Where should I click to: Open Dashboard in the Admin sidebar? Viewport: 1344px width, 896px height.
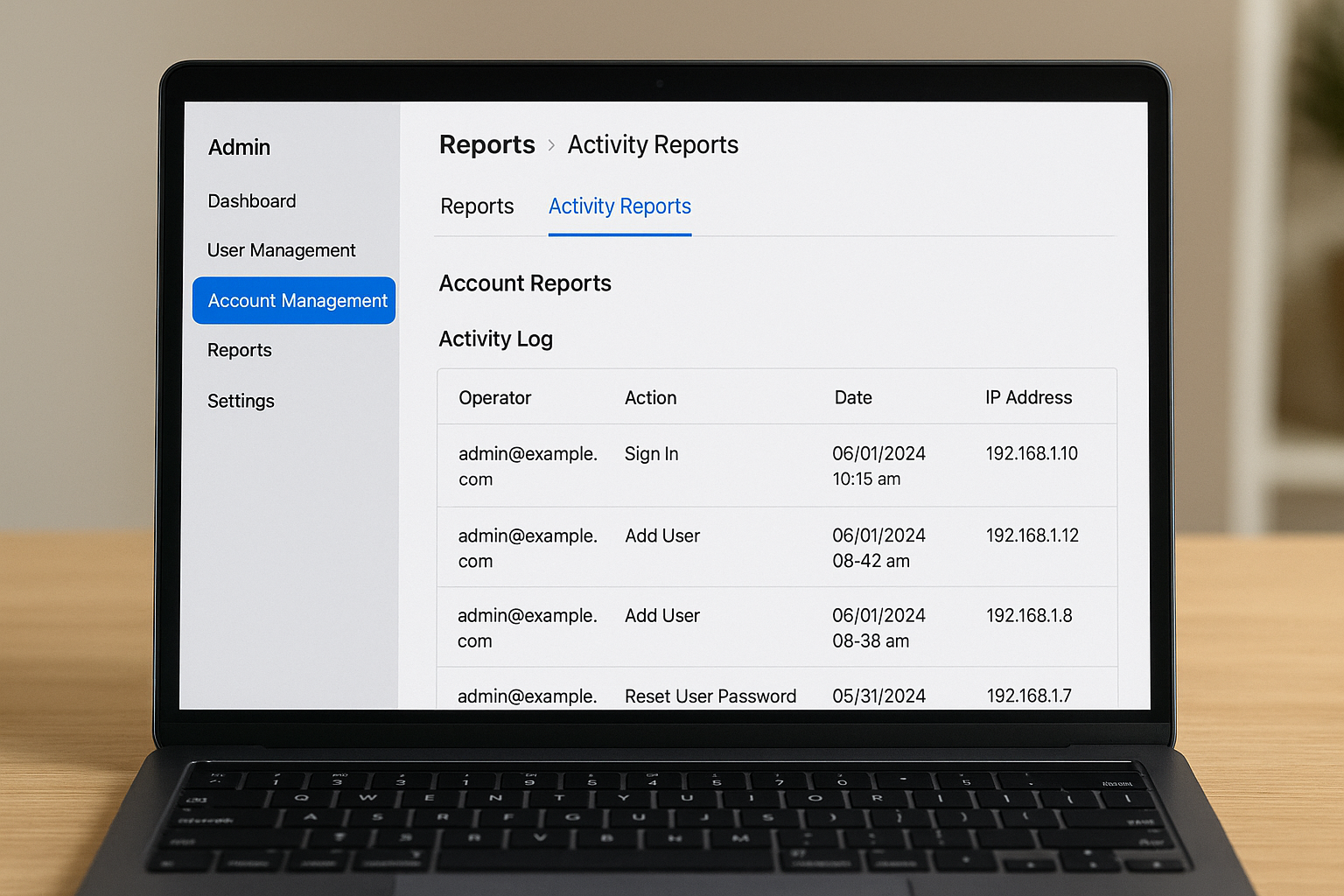point(252,201)
